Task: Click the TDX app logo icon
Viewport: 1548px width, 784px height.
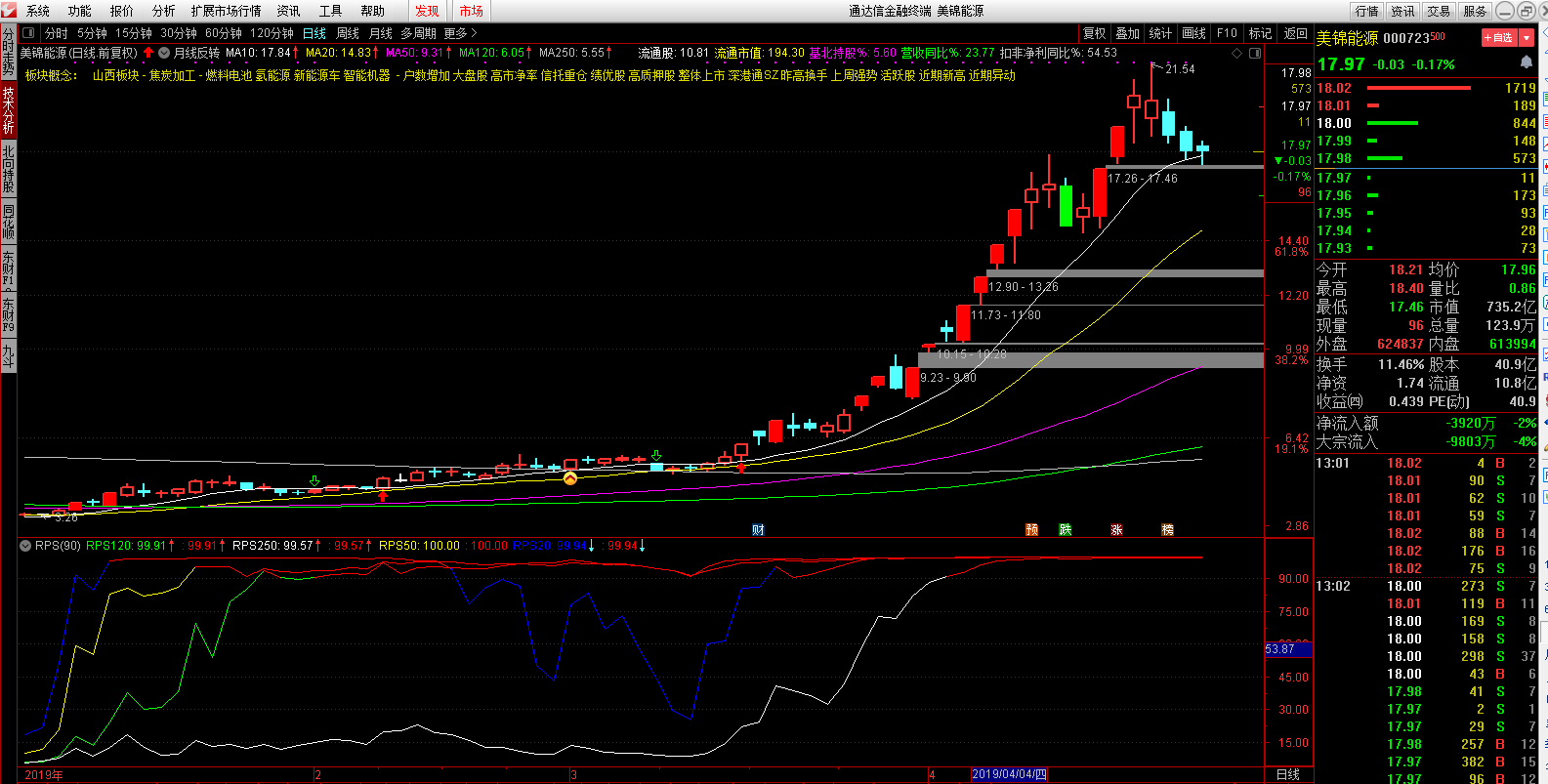Action: 9,11
